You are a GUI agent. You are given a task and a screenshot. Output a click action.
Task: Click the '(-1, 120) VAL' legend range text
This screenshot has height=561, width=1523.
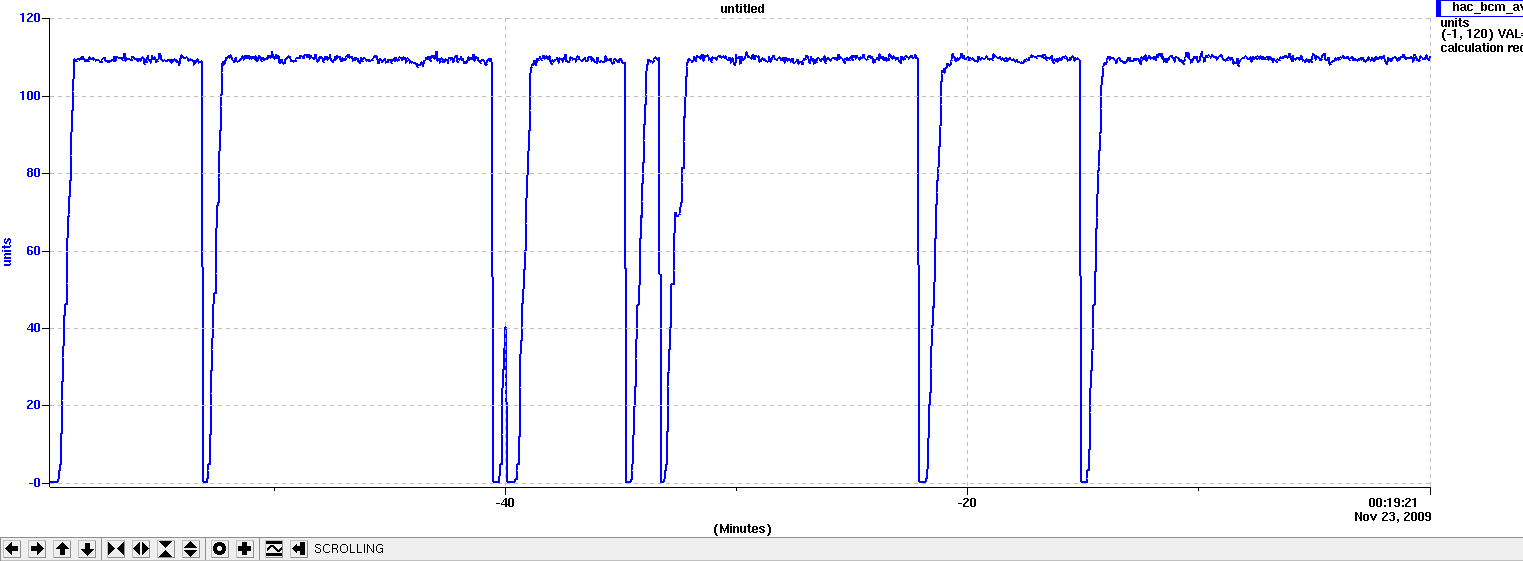point(1481,34)
